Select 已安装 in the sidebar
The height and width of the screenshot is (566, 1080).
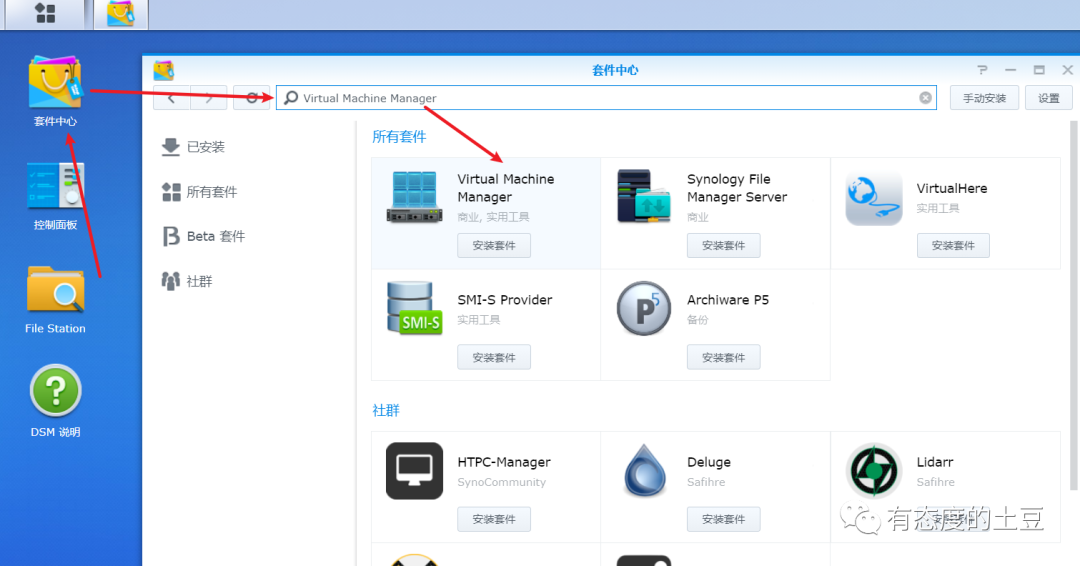[x=193, y=147]
